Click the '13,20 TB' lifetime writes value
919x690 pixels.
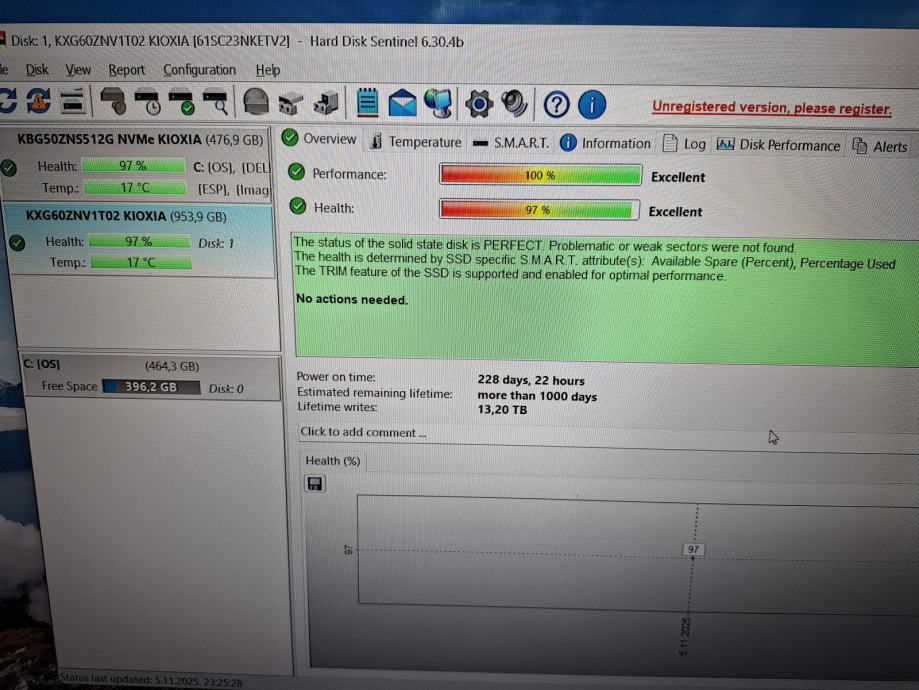[502, 410]
